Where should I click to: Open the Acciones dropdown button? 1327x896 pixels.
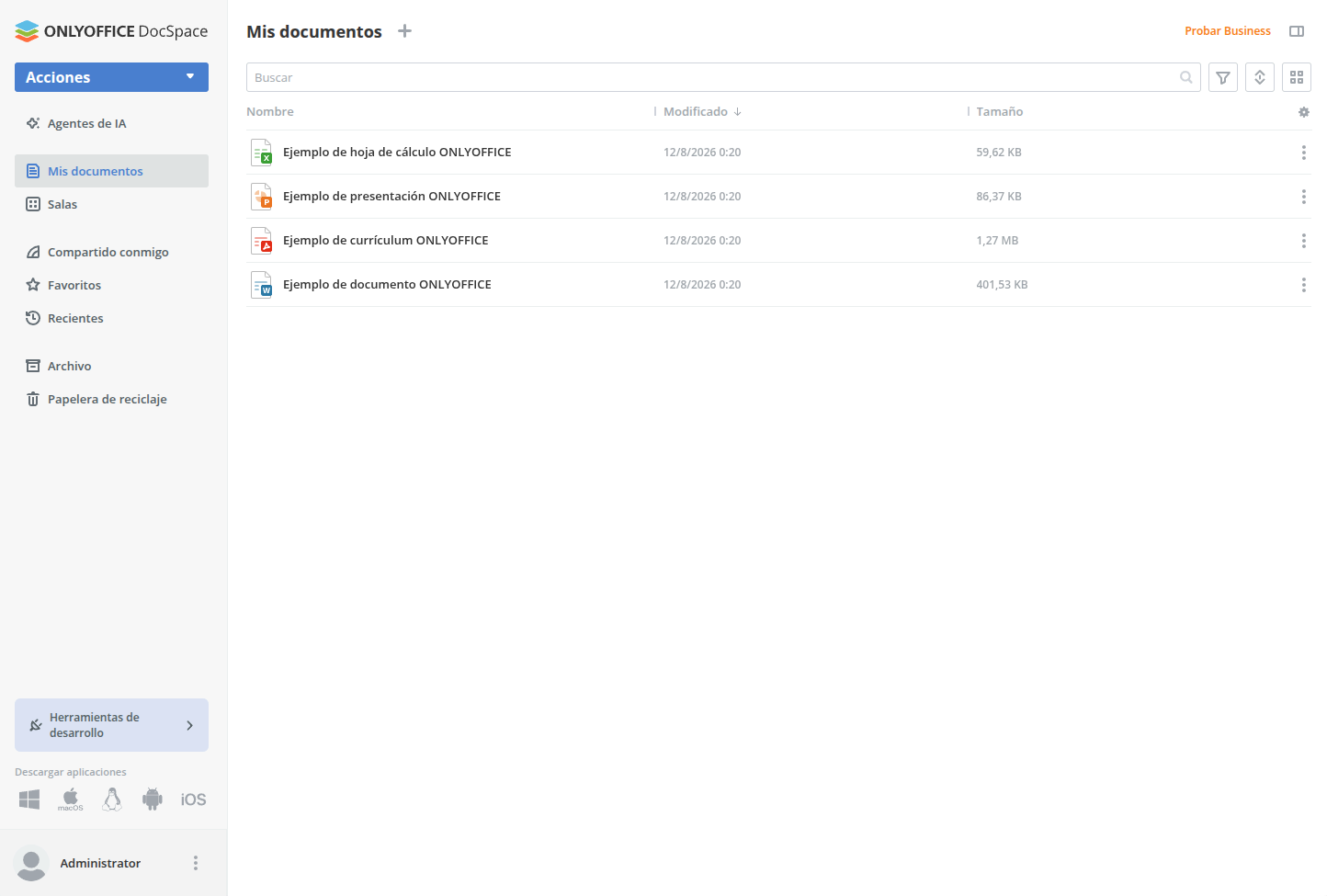[x=111, y=77]
